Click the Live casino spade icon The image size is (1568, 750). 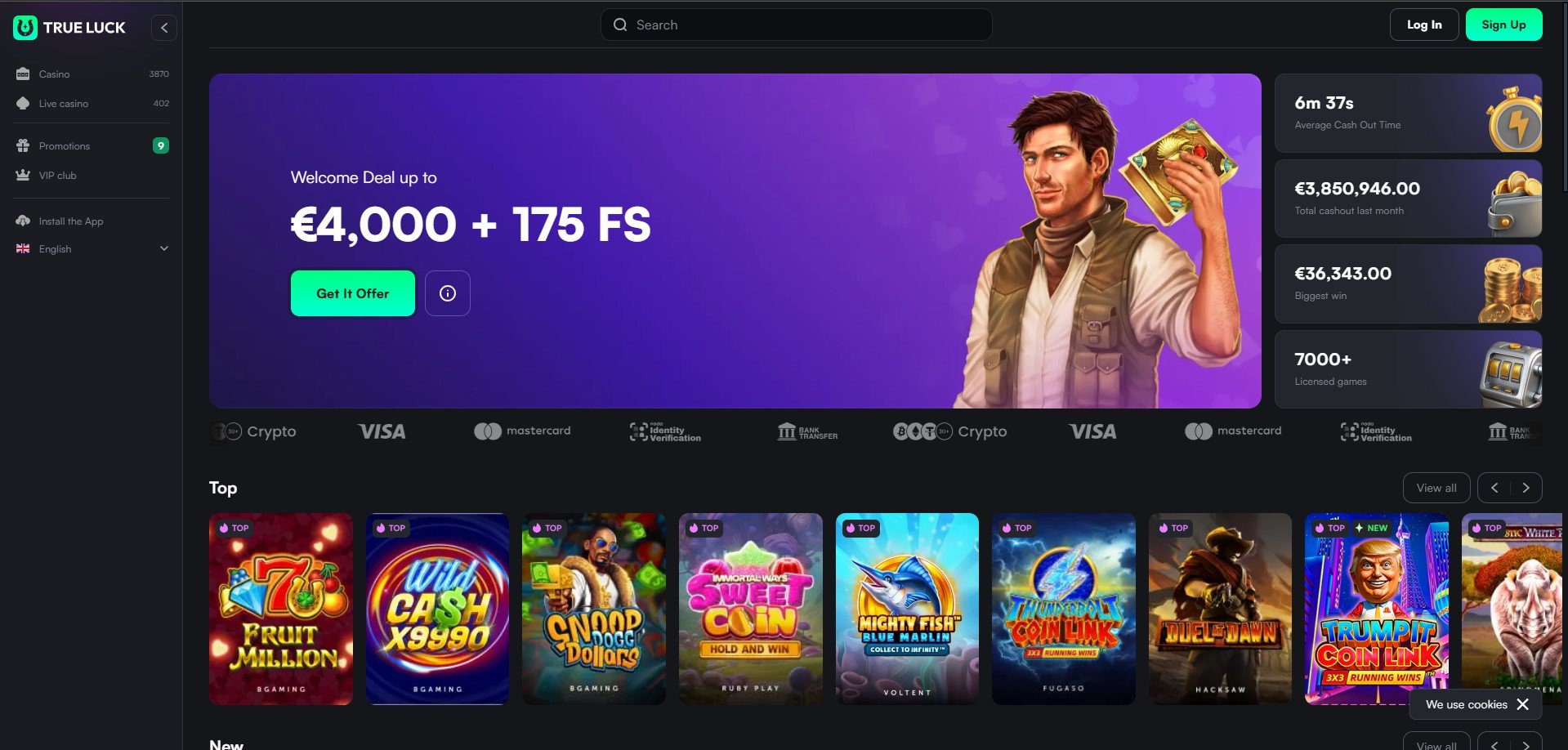coord(23,104)
